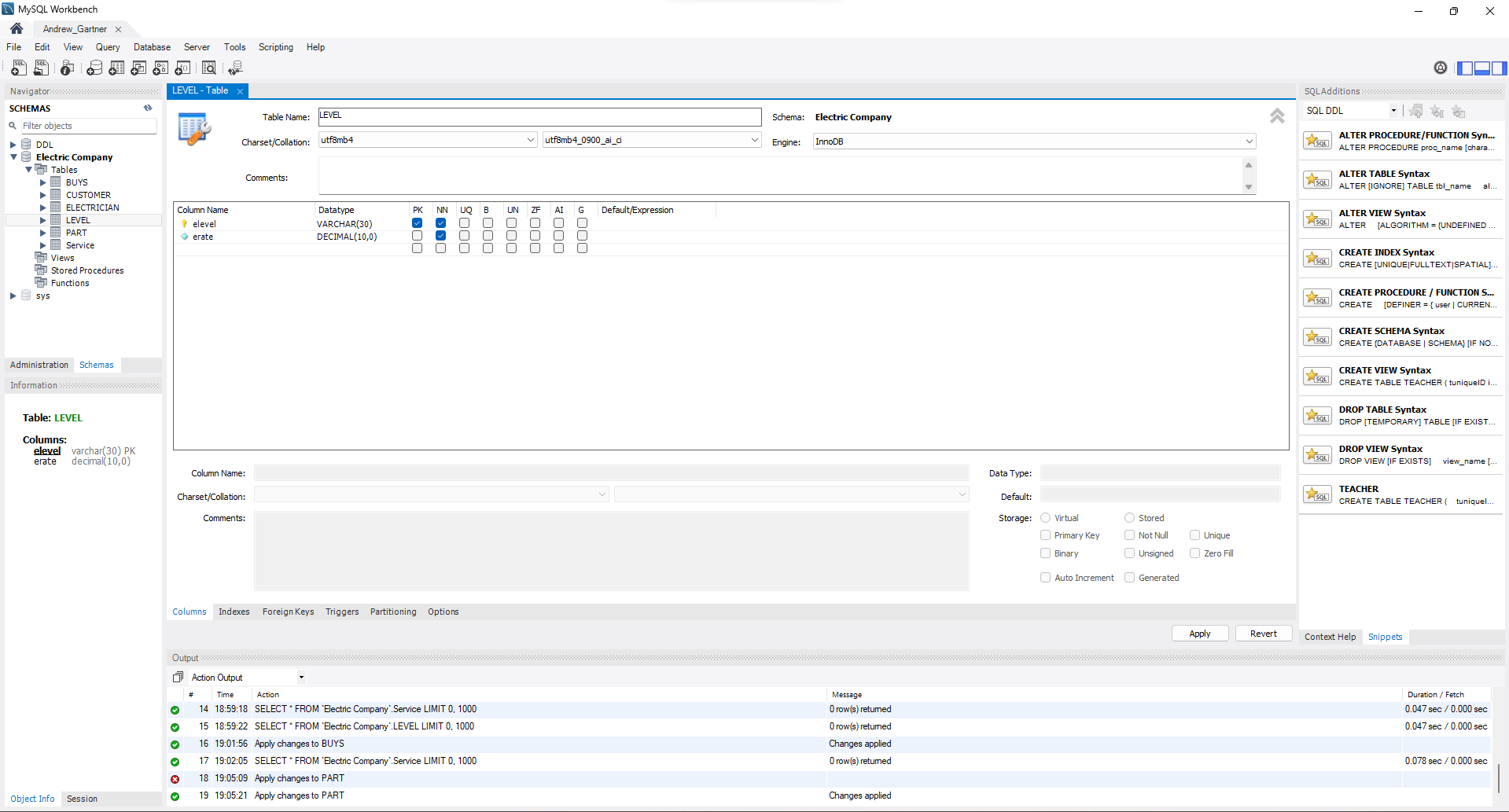
Task: Select the Virtual storage radio button
Action: coord(1046,518)
